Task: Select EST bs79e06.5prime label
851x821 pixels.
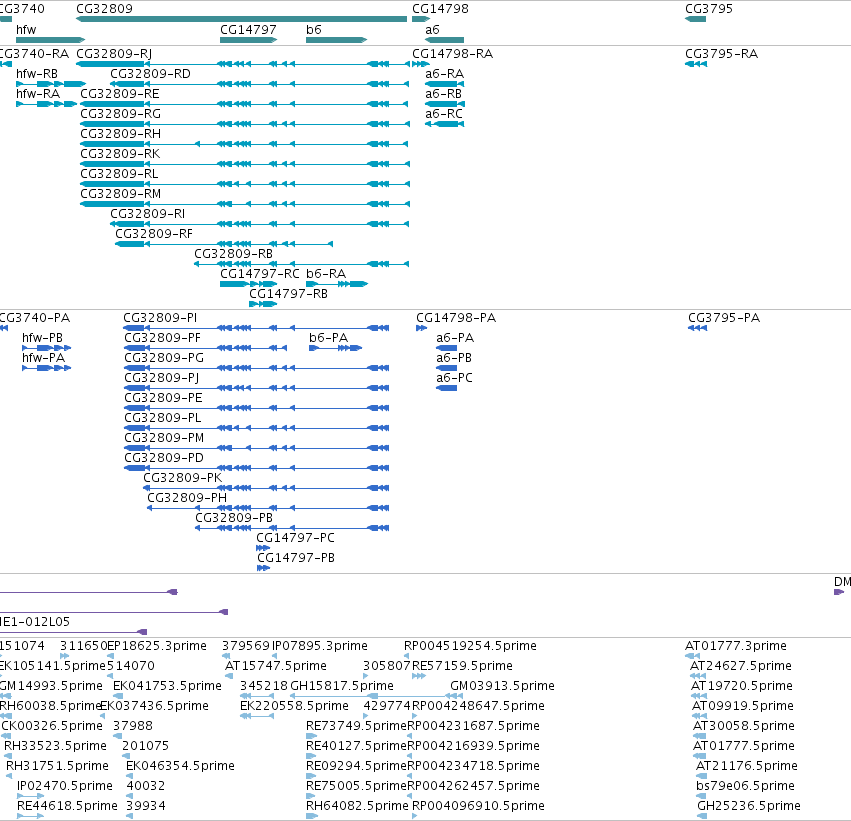Action: coord(745,786)
